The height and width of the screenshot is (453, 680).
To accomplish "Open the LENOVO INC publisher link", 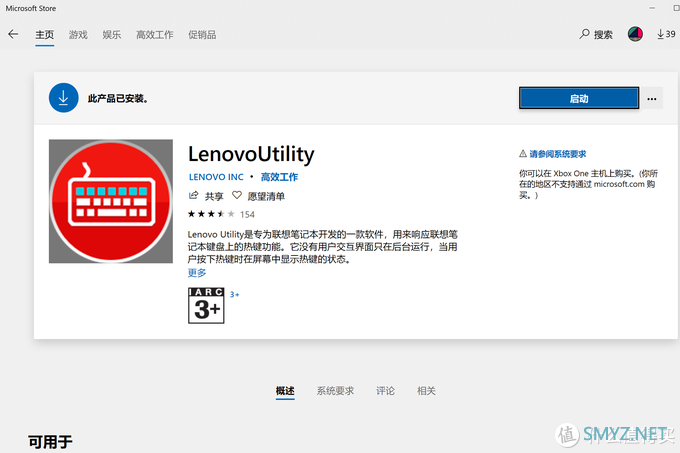I will (216, 177).
